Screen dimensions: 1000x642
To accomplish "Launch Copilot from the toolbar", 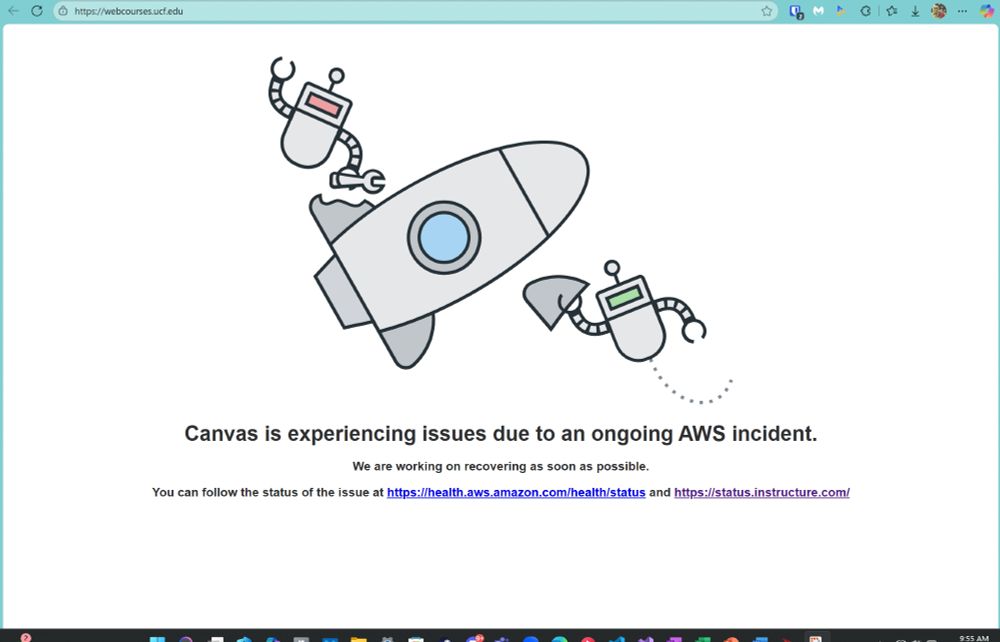I will (x=987, y=11).
